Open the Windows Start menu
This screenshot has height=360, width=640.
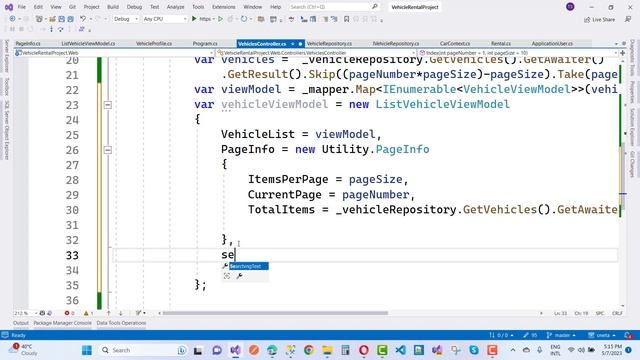pyautogui.click(x=87, y=350)
